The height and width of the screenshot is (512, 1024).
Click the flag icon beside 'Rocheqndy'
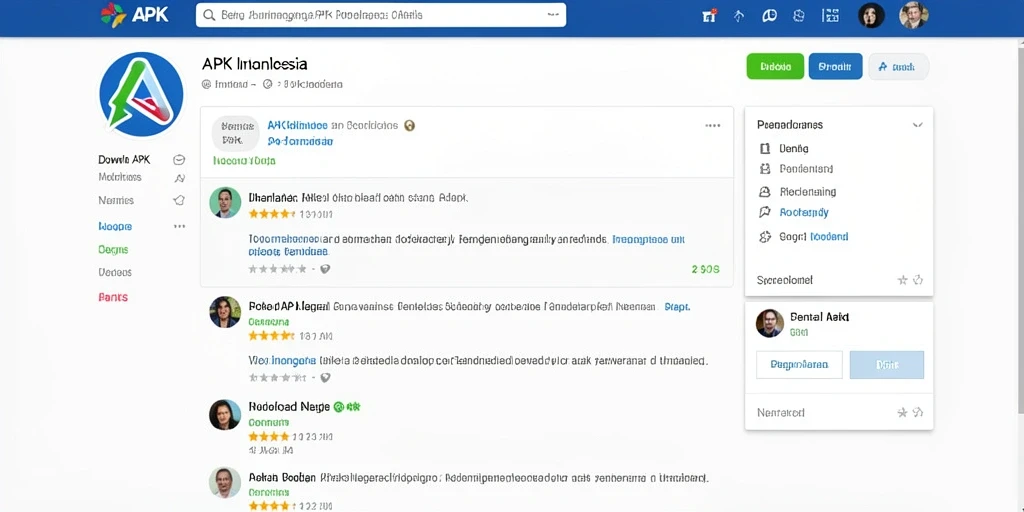765,212
